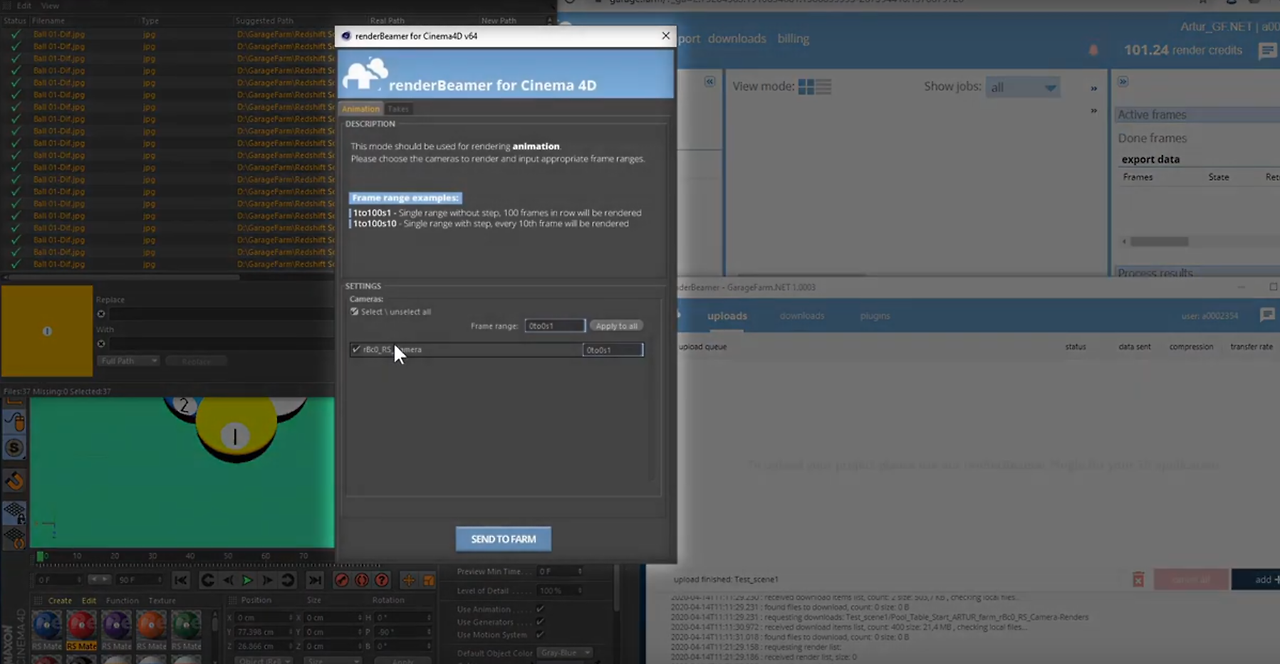Close the renderBeamer for Cinema4D dialog

pos(666,36)
